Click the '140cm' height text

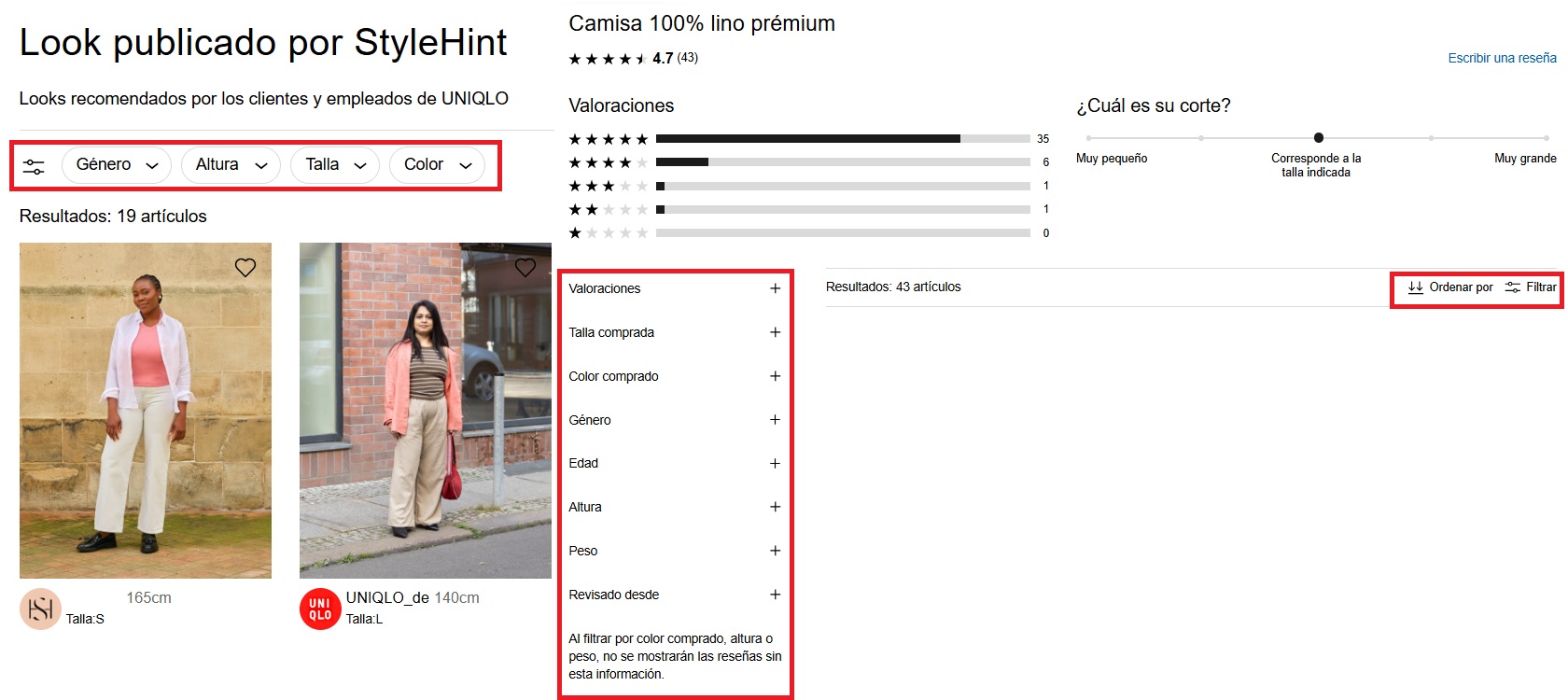point(457,598)
